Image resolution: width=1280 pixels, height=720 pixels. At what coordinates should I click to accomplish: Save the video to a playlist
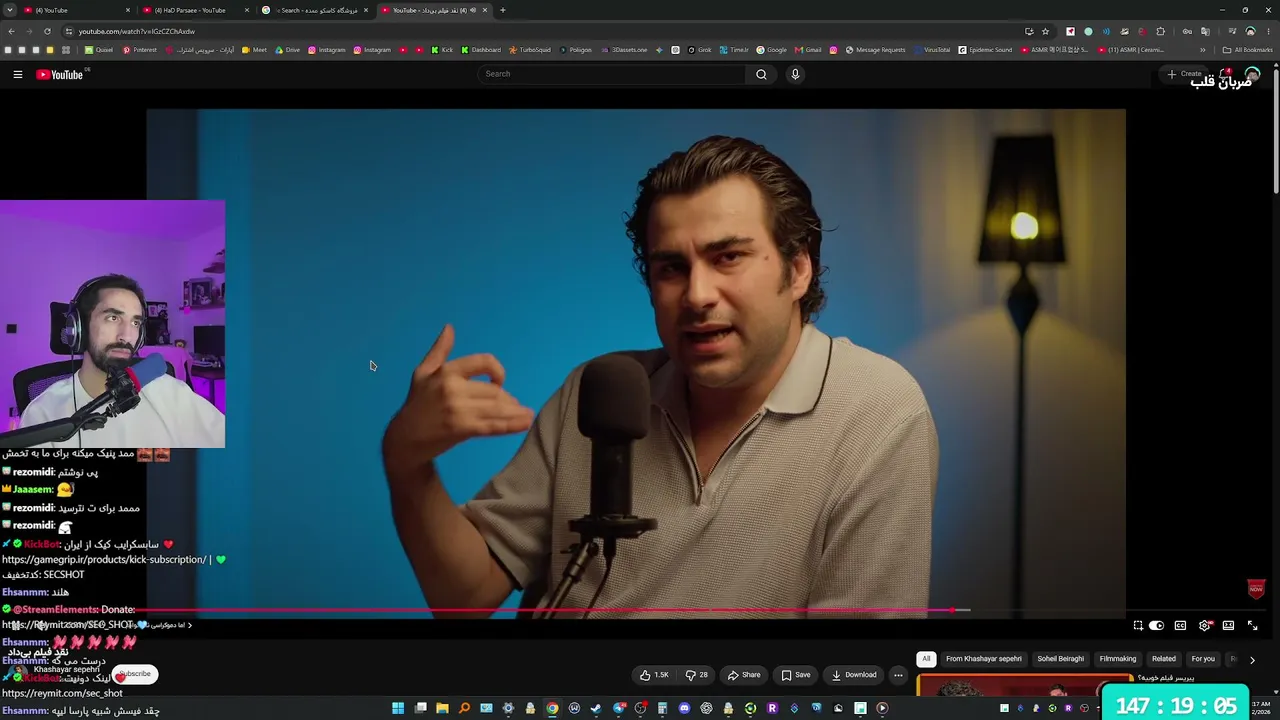[x=796, y=675]
